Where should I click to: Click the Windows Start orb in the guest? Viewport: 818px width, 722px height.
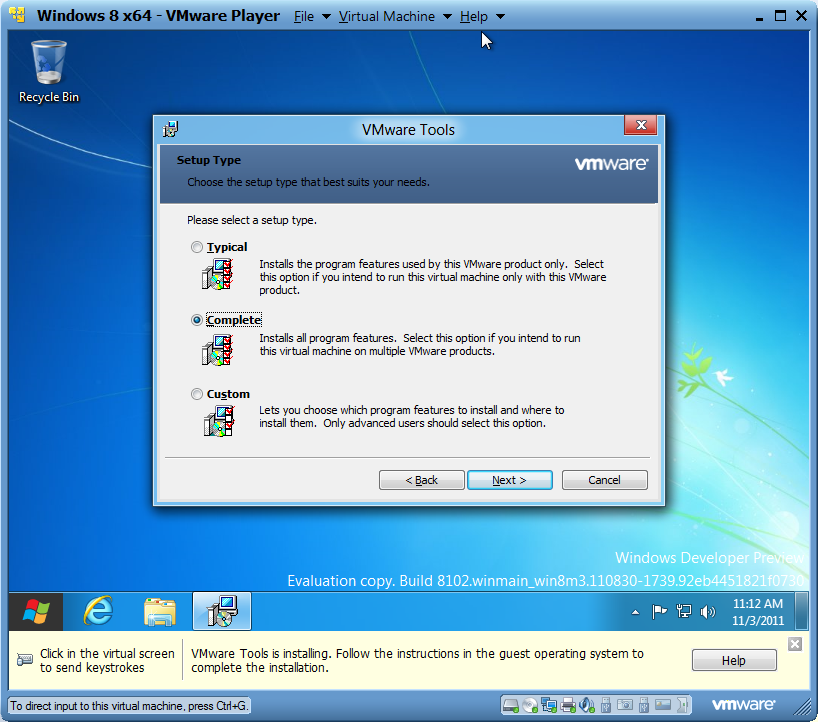click(36, 611)
